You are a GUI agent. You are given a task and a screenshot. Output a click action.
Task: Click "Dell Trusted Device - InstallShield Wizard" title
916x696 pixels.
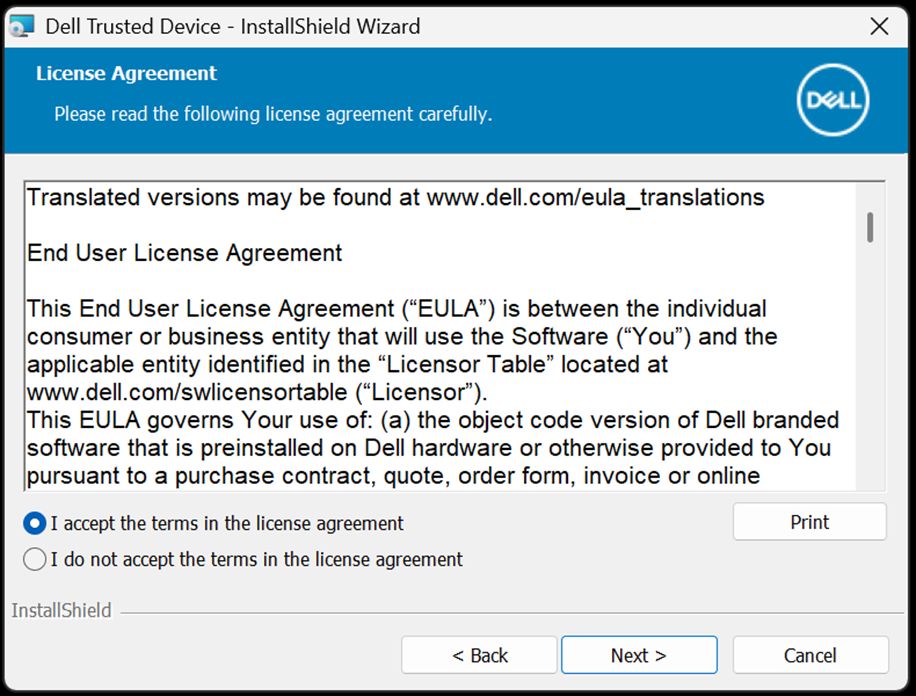coord(233,27)
